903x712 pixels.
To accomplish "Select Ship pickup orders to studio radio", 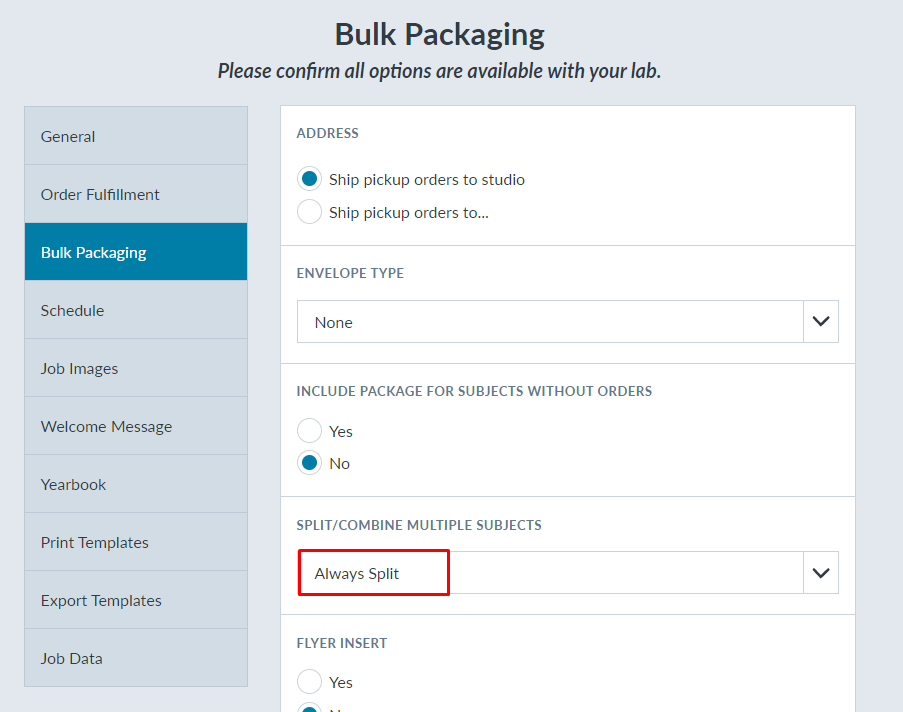I will click(309, 179).
